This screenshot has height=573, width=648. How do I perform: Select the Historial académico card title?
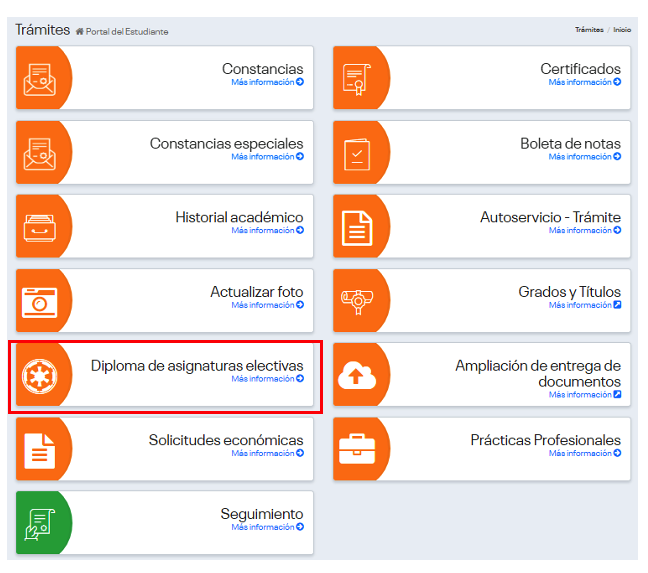pos(239,217)
